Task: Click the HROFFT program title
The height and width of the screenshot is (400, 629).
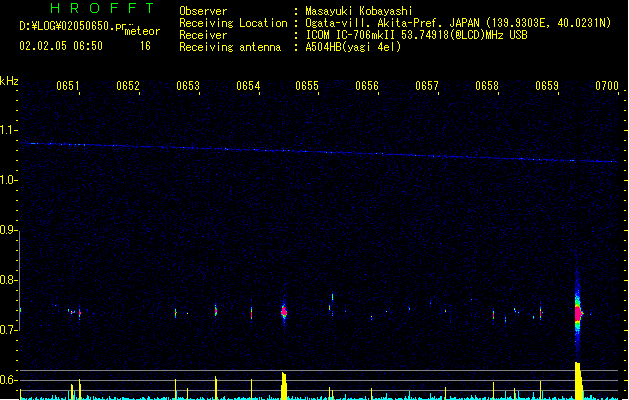Action: [x=102, y=8]
